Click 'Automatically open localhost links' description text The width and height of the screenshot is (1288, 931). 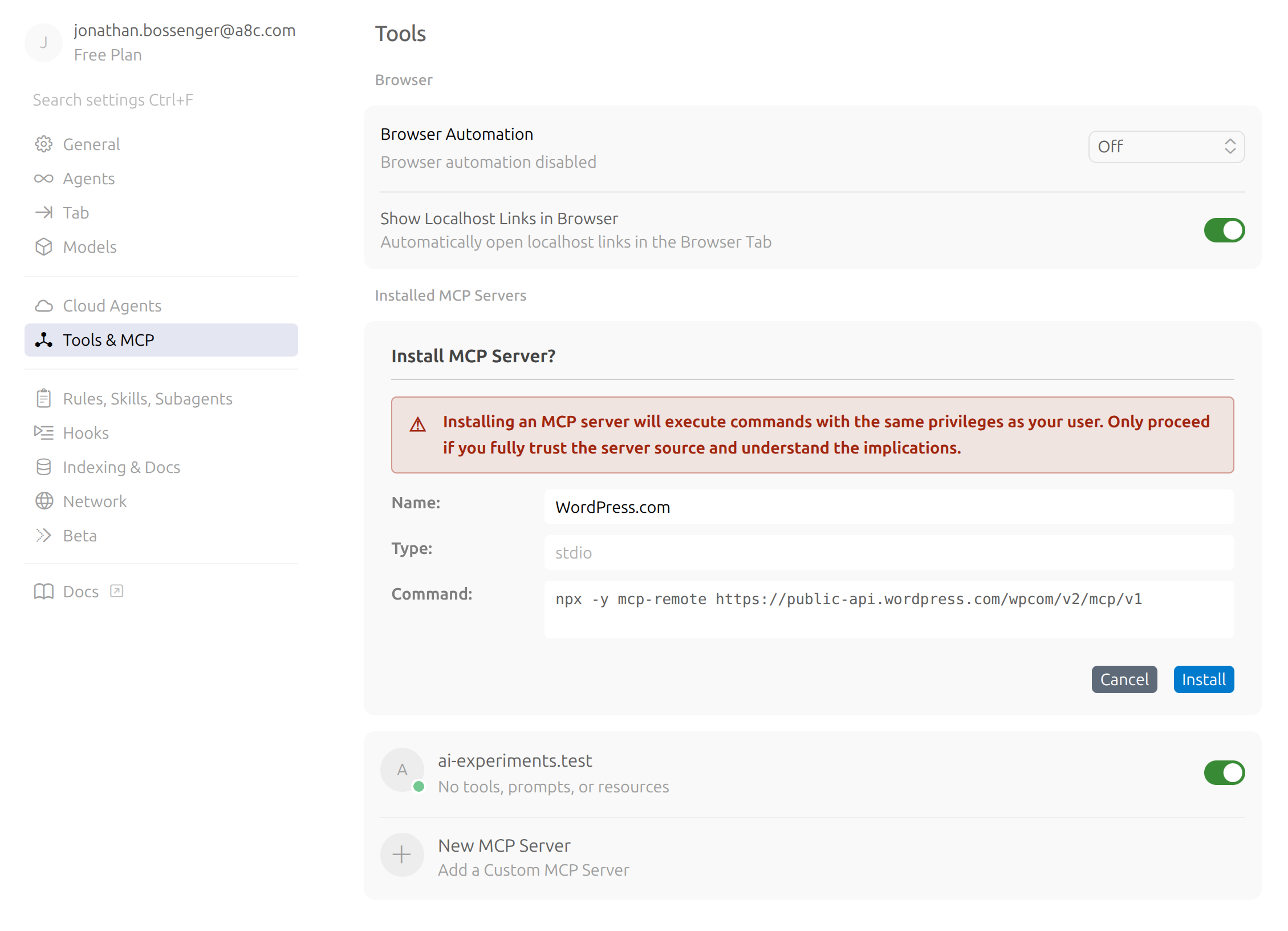tap(576, 242)
